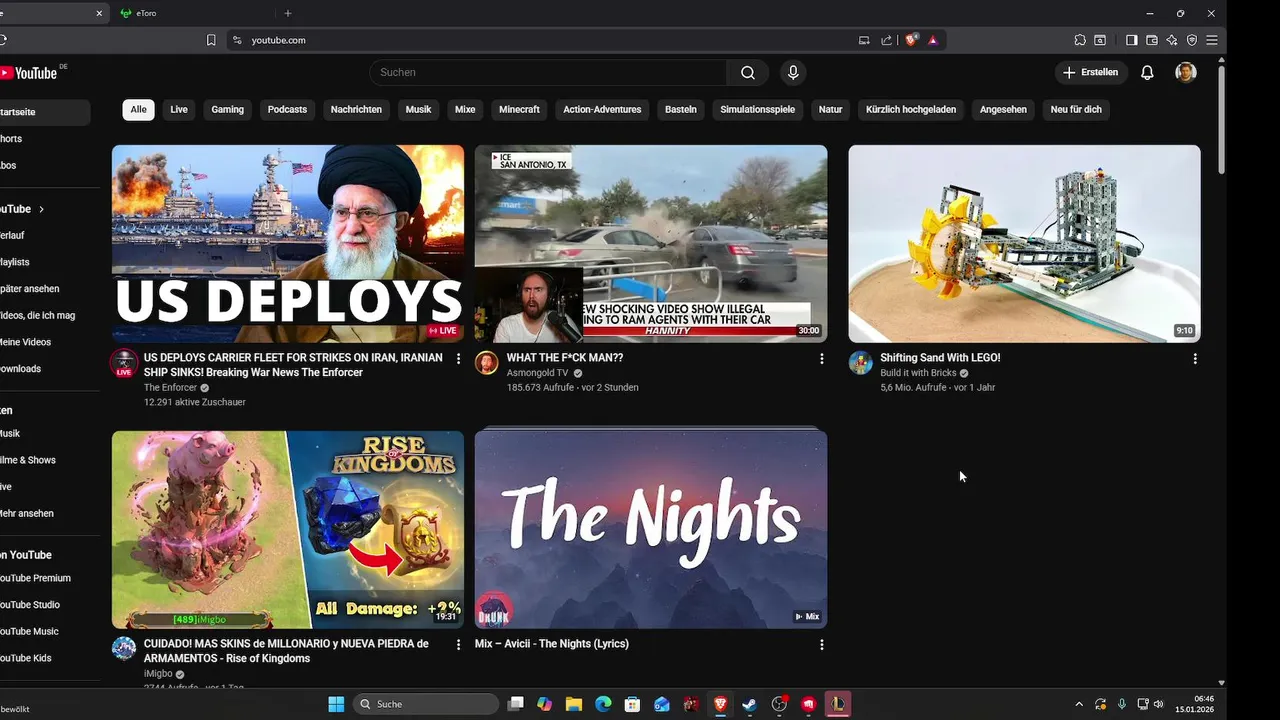Open Build it with Bricks channel avatar
Viewport: 1280px width, 720px height.
coord(861,362)
